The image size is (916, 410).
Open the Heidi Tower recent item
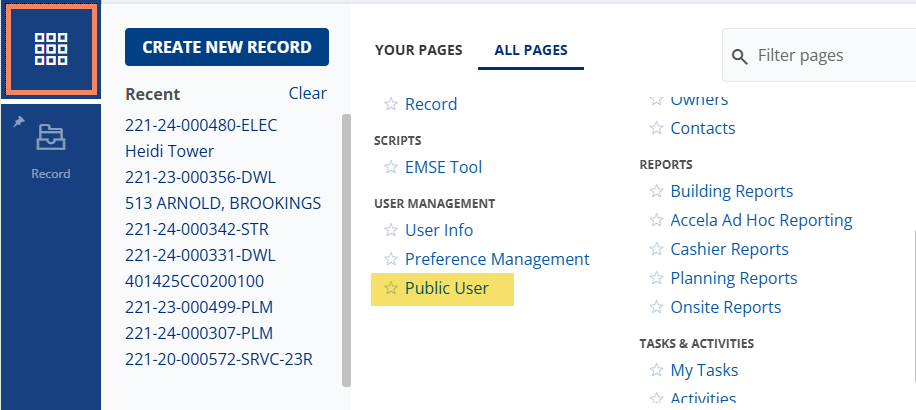click(169, 151)
